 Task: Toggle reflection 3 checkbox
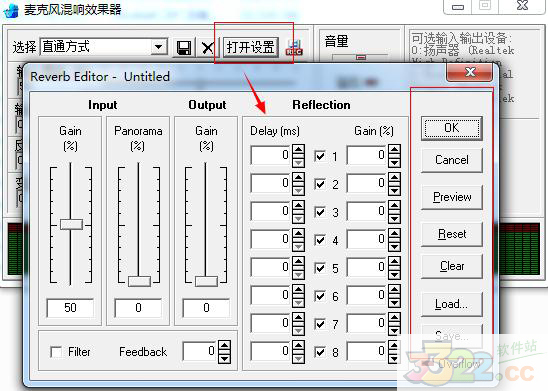(320, 212)
